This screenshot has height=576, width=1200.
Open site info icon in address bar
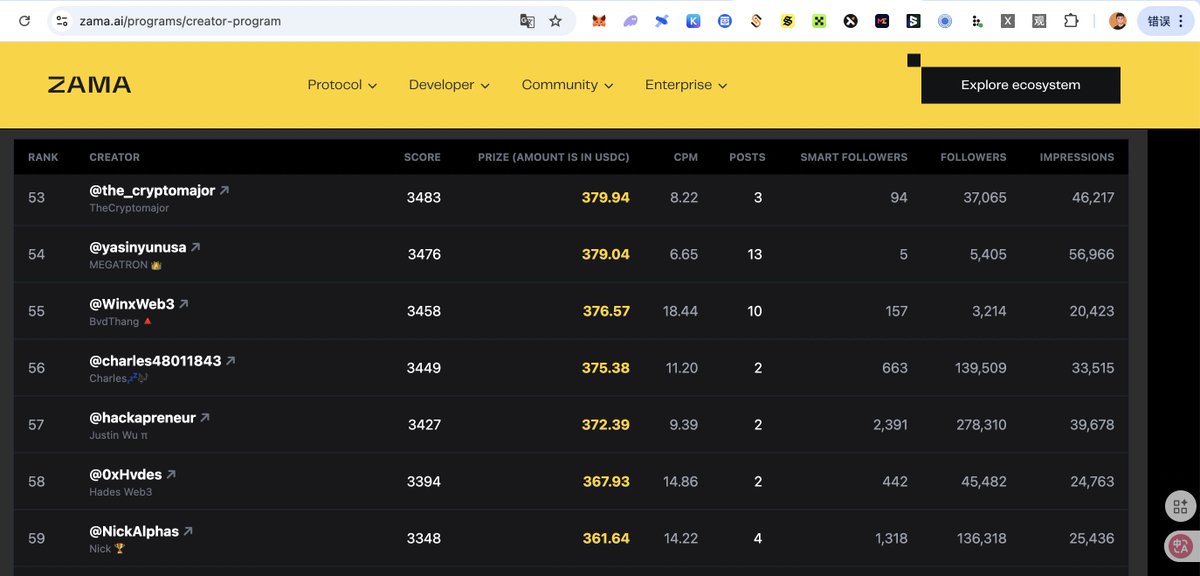(x=61, y=20)
